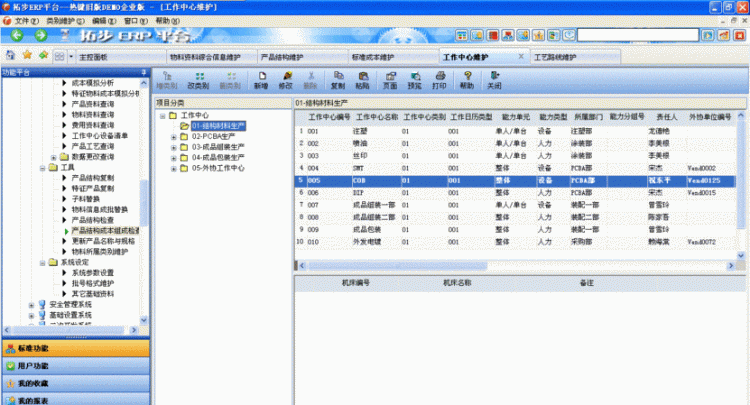This screenshot has width=750, height=405.
Task: Click the header icon just left of search box
Action: tap(569, 35)
